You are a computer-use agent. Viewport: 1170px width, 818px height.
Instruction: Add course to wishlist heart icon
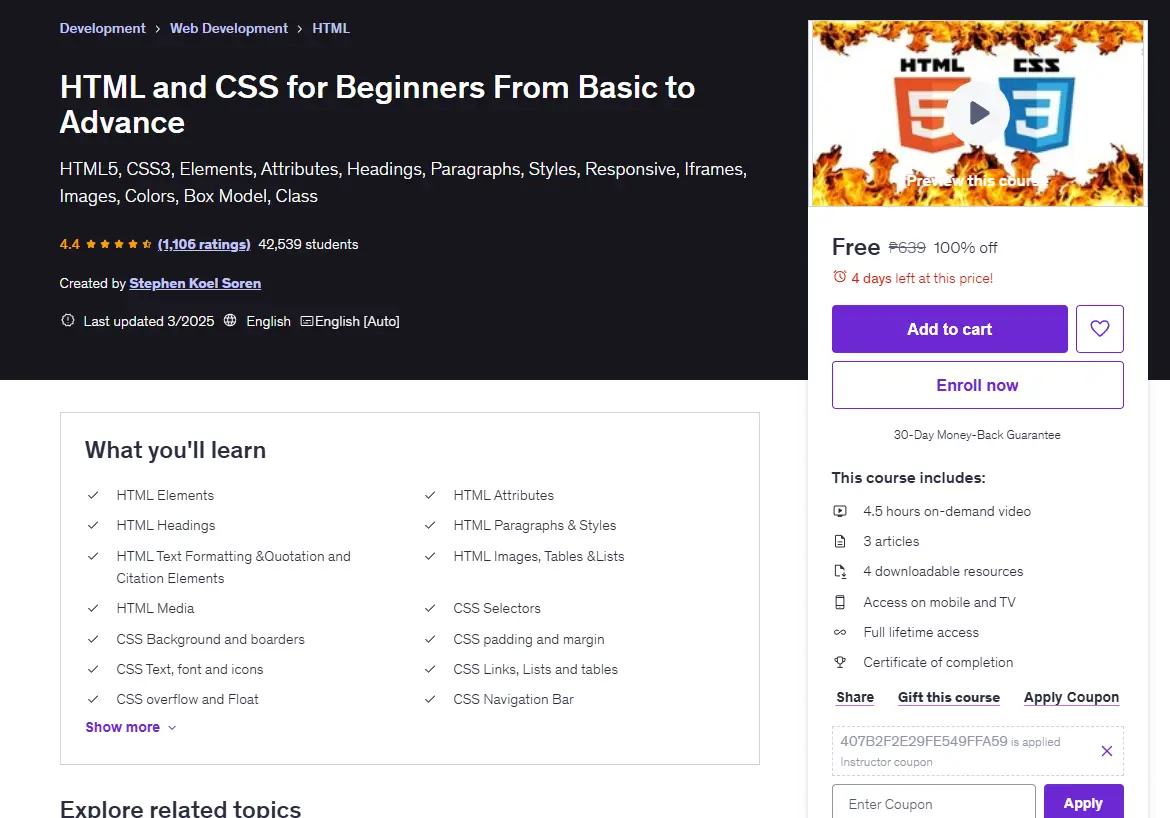tap(1100, 328)
